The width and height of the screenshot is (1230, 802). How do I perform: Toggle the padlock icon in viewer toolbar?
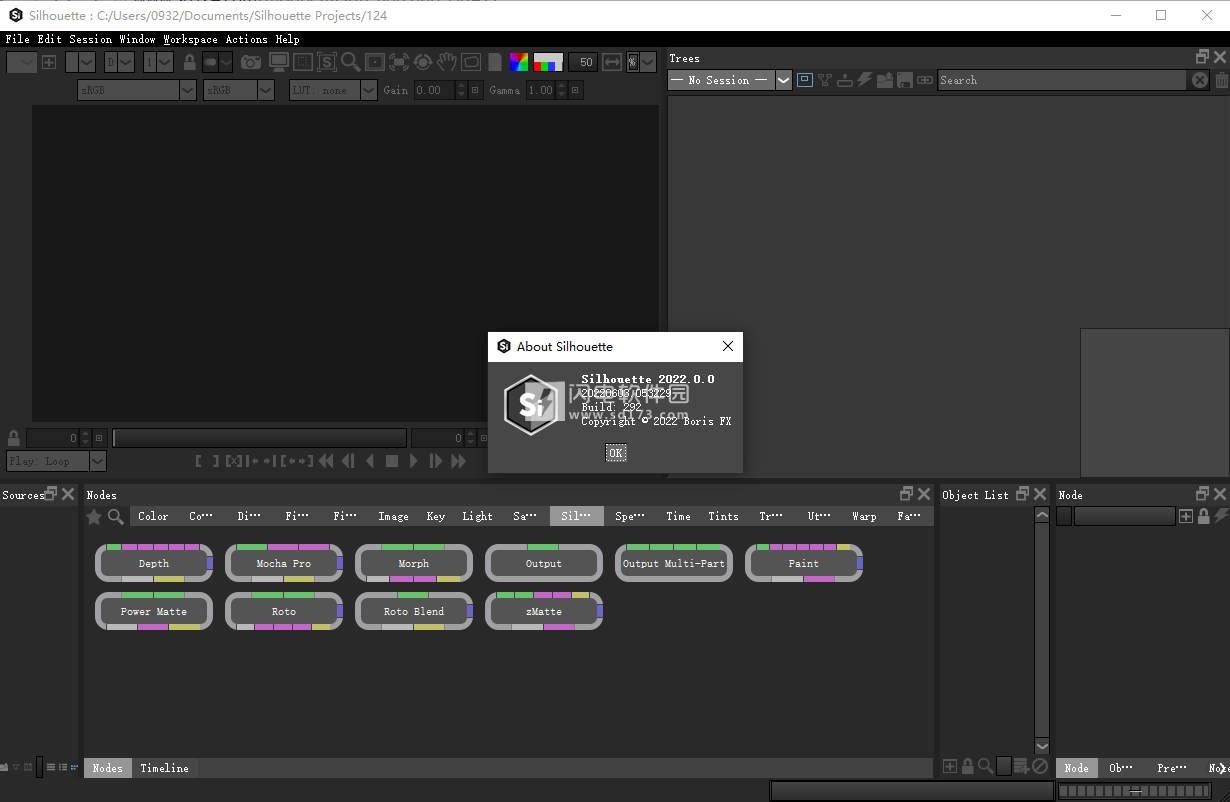coord(190,62)
